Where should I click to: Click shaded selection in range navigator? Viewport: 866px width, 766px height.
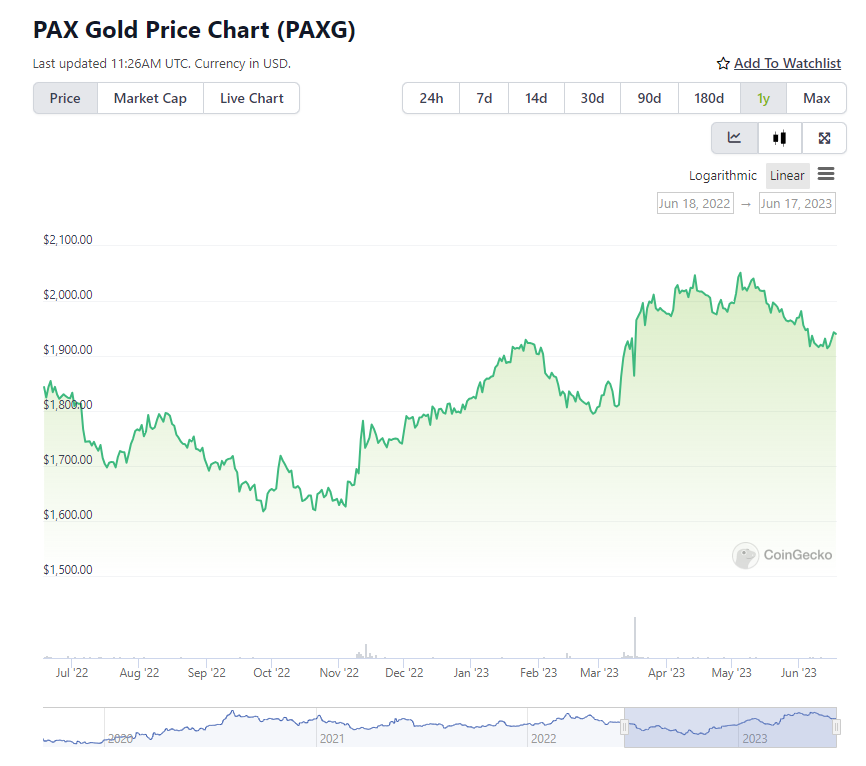click(x=731, y=727)
